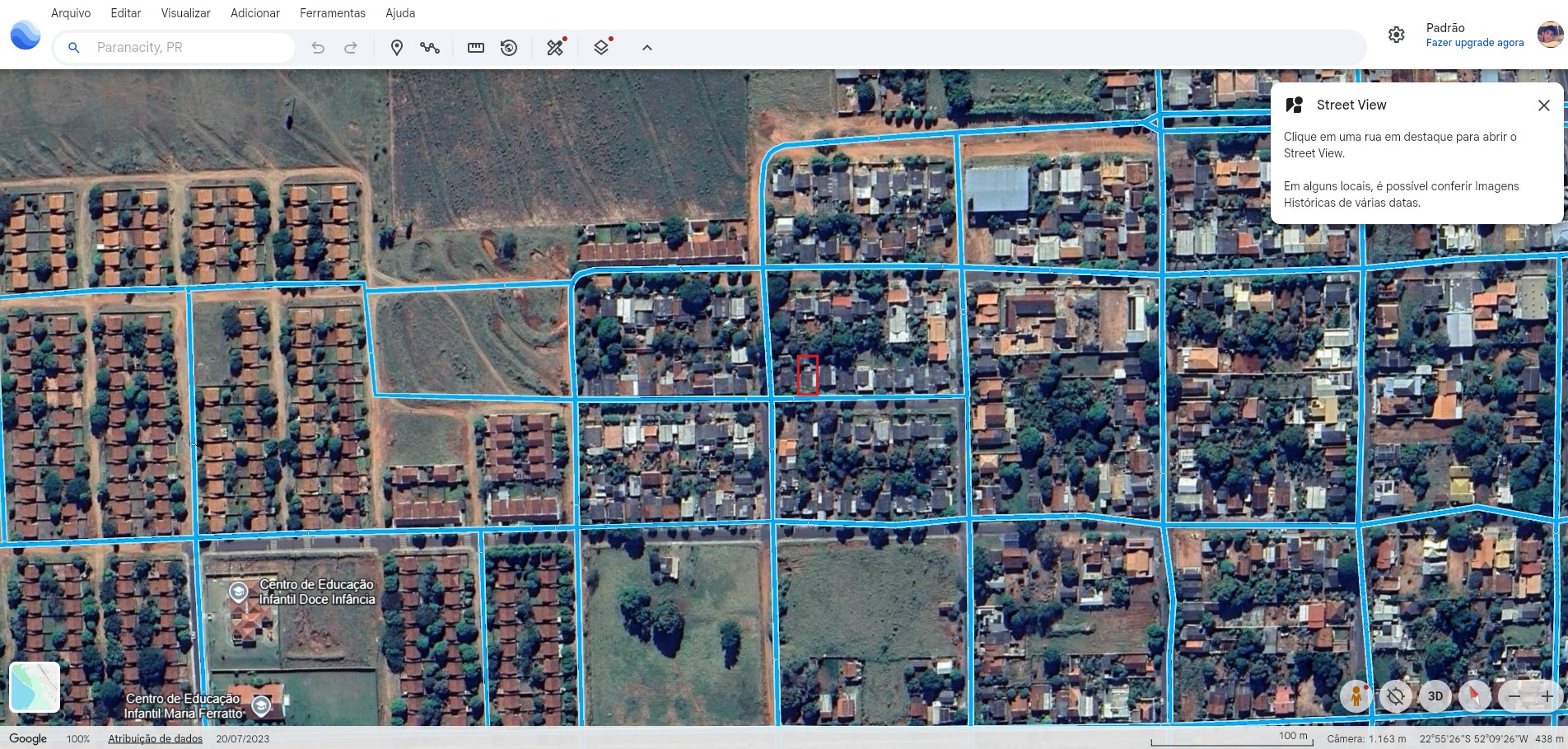Viewport: 1568px width, 749px height.
Task: Toggle the 3D view button
Action: coord(1435,696)
